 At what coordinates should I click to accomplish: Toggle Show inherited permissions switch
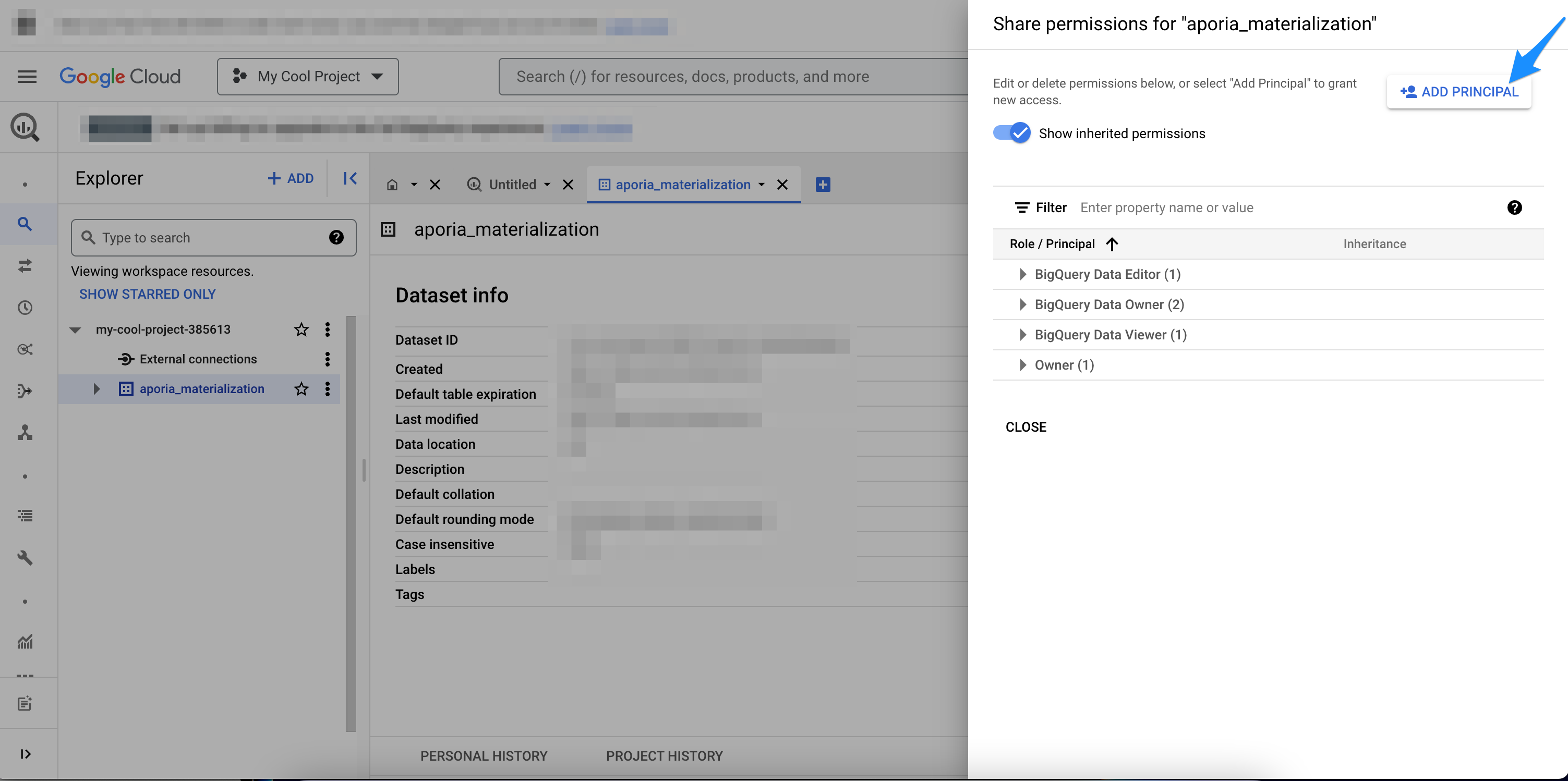(x=1011, y=133)
